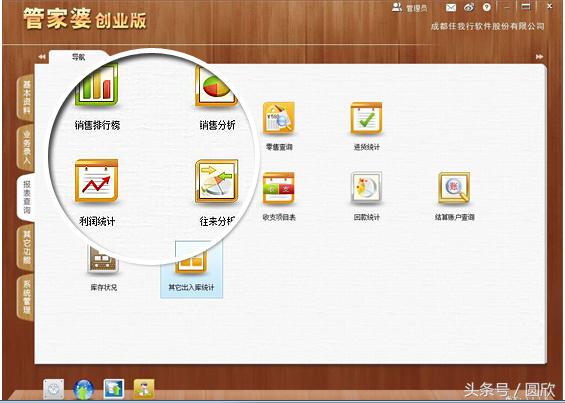Open the 零售查询 retail query icon
Viewport: 565px width, 403px height.
click(x=279, y=118)
